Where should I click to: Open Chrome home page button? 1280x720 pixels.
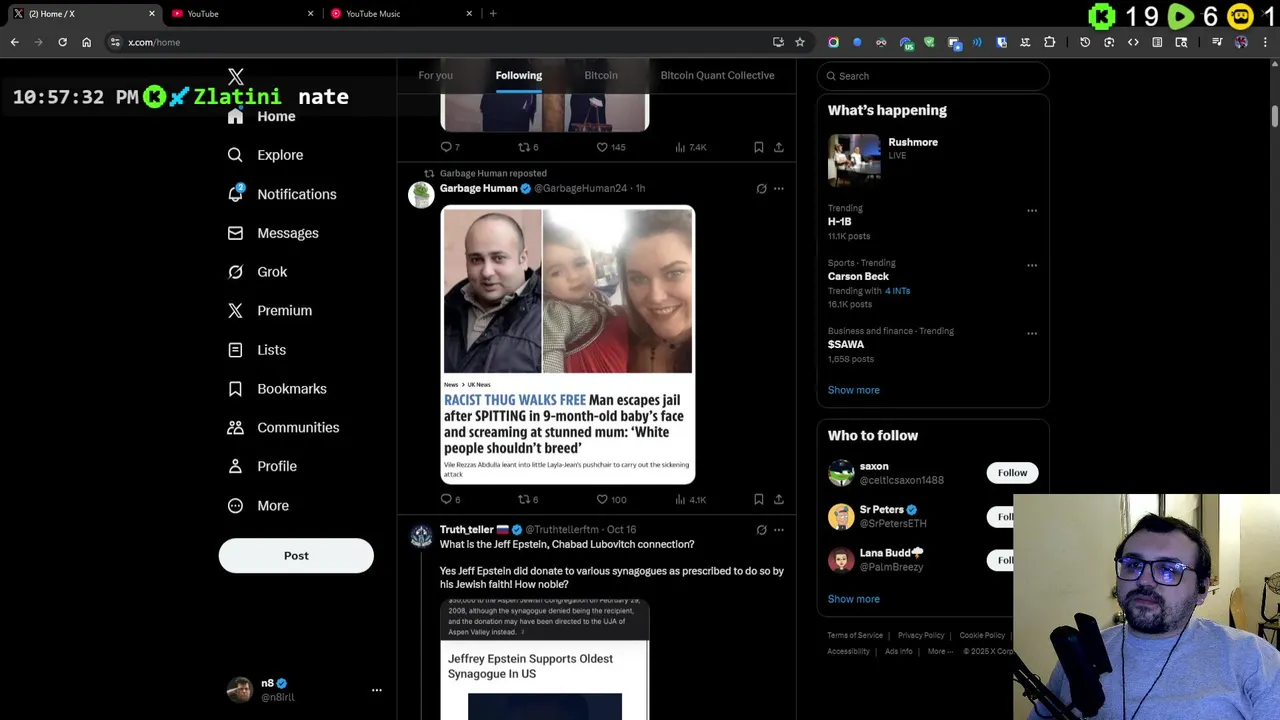[86, 42]
